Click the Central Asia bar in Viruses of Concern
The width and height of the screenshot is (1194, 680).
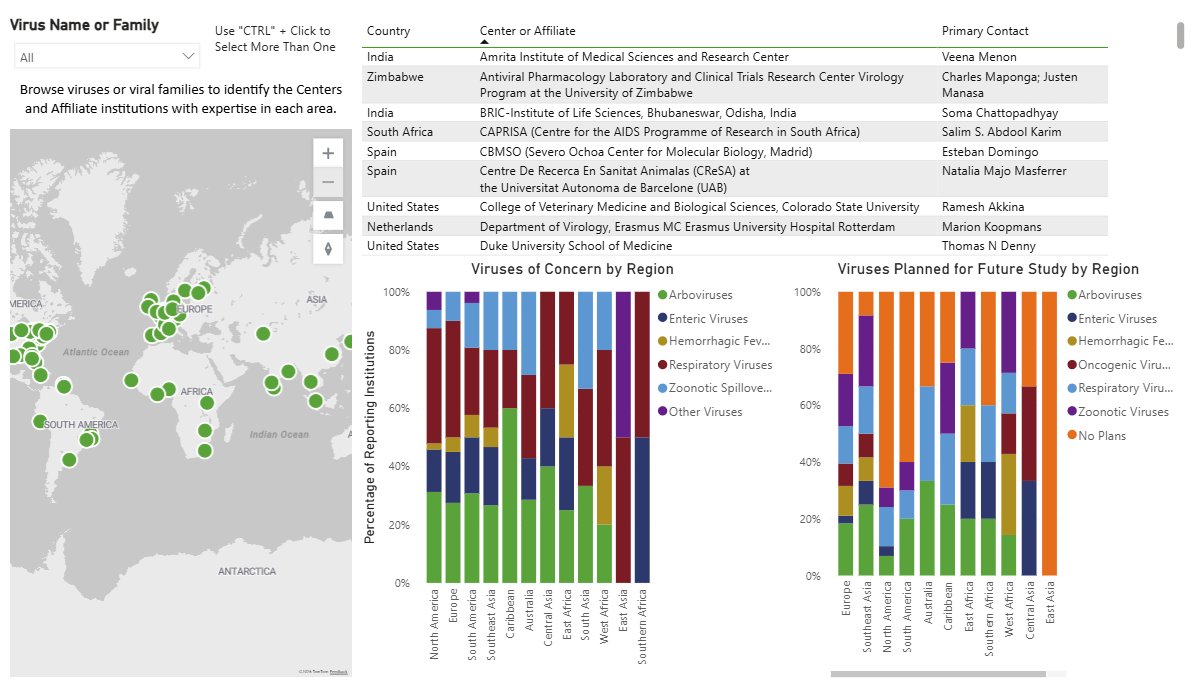pos(548,437)
